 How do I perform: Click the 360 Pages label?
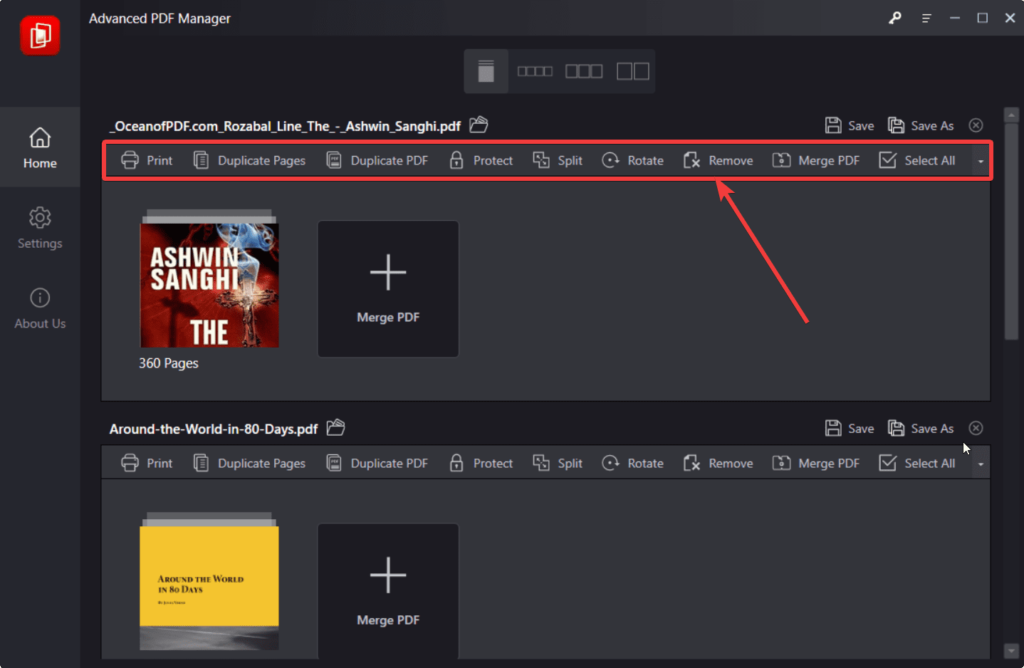click(x=168, y=363)
